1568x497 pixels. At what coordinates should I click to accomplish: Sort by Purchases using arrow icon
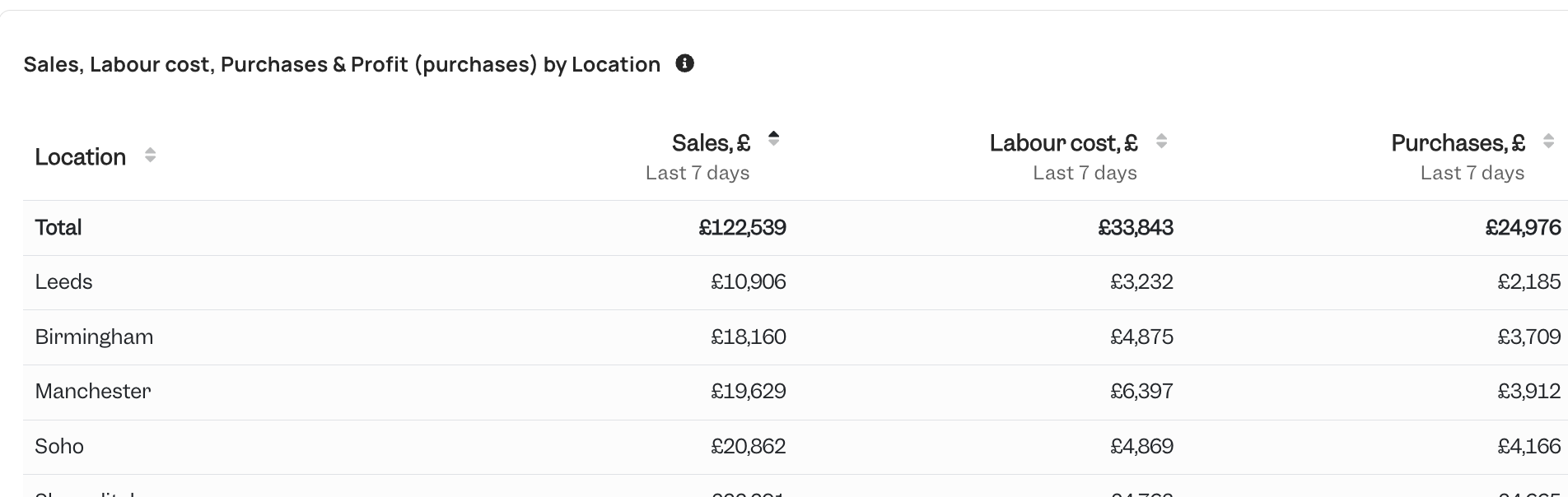pyautogui.click(x=1548, y=141)
